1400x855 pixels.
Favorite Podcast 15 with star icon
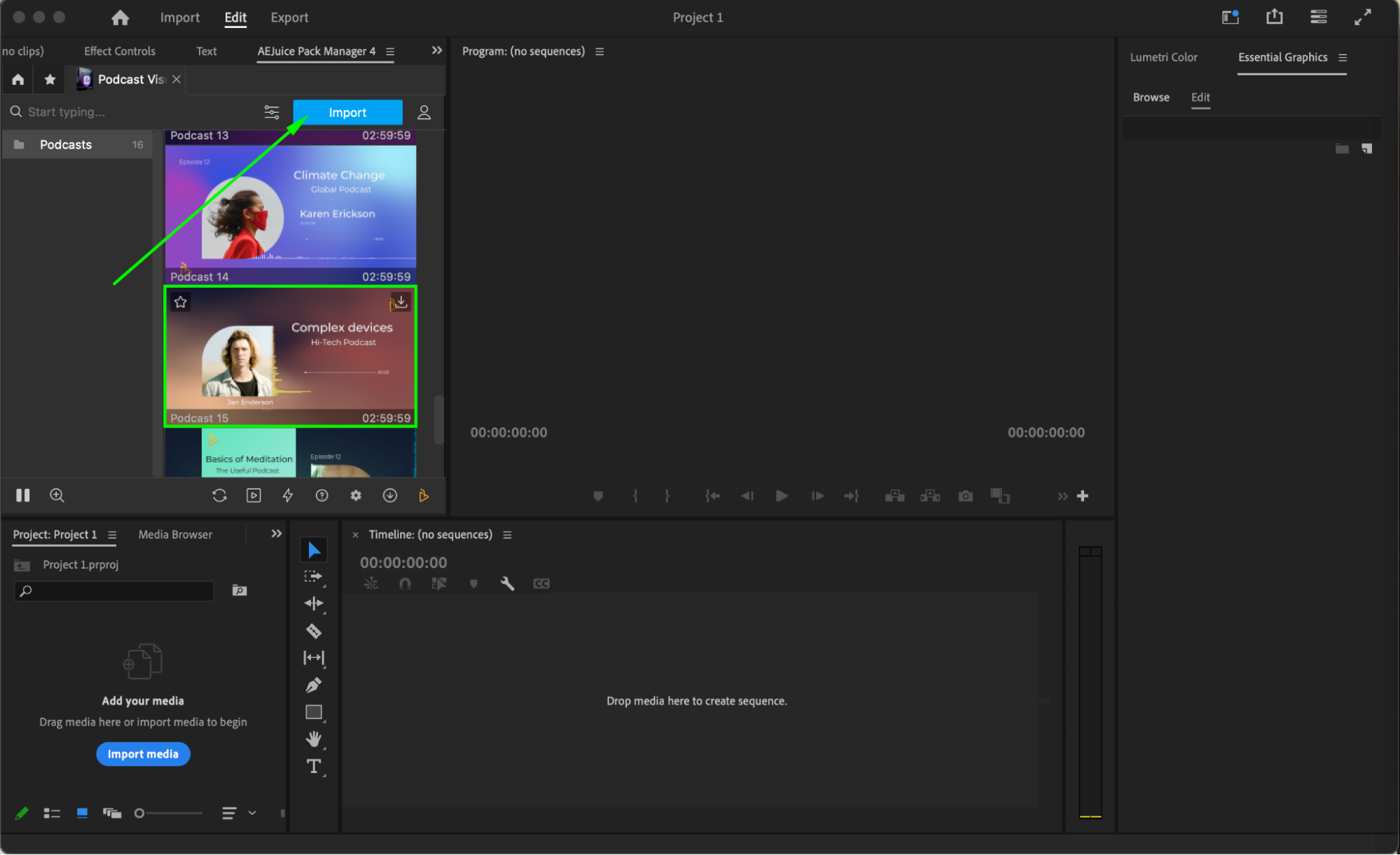point(181,302)
